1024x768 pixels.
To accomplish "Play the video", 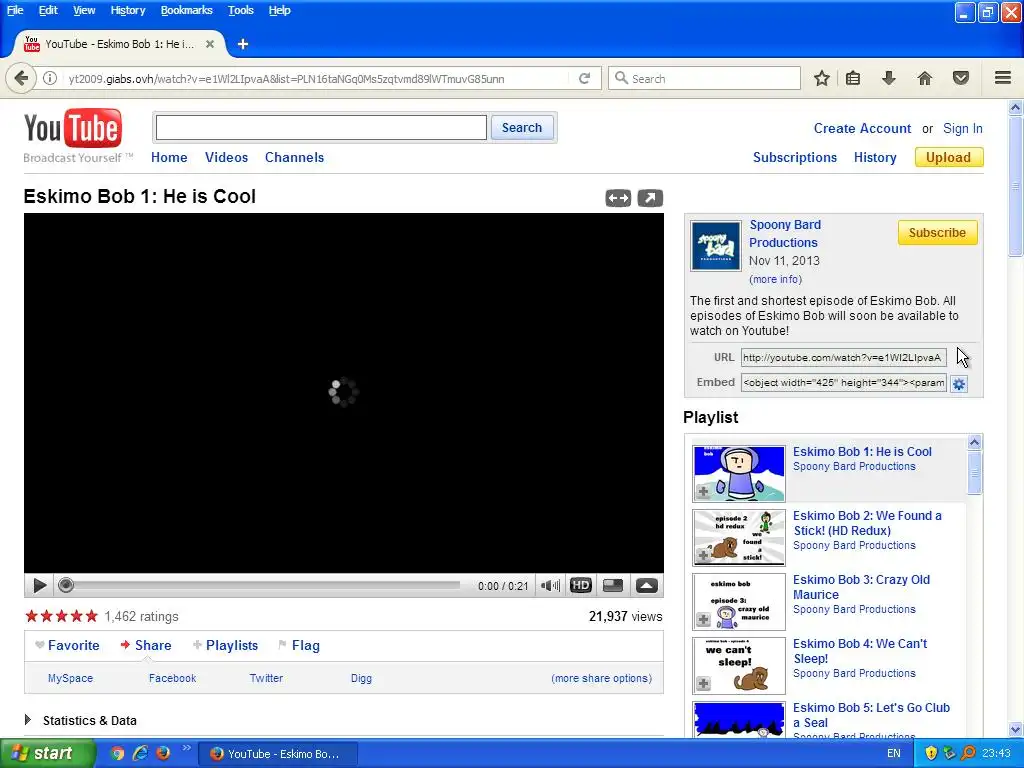I will click(x=39, y=586).
